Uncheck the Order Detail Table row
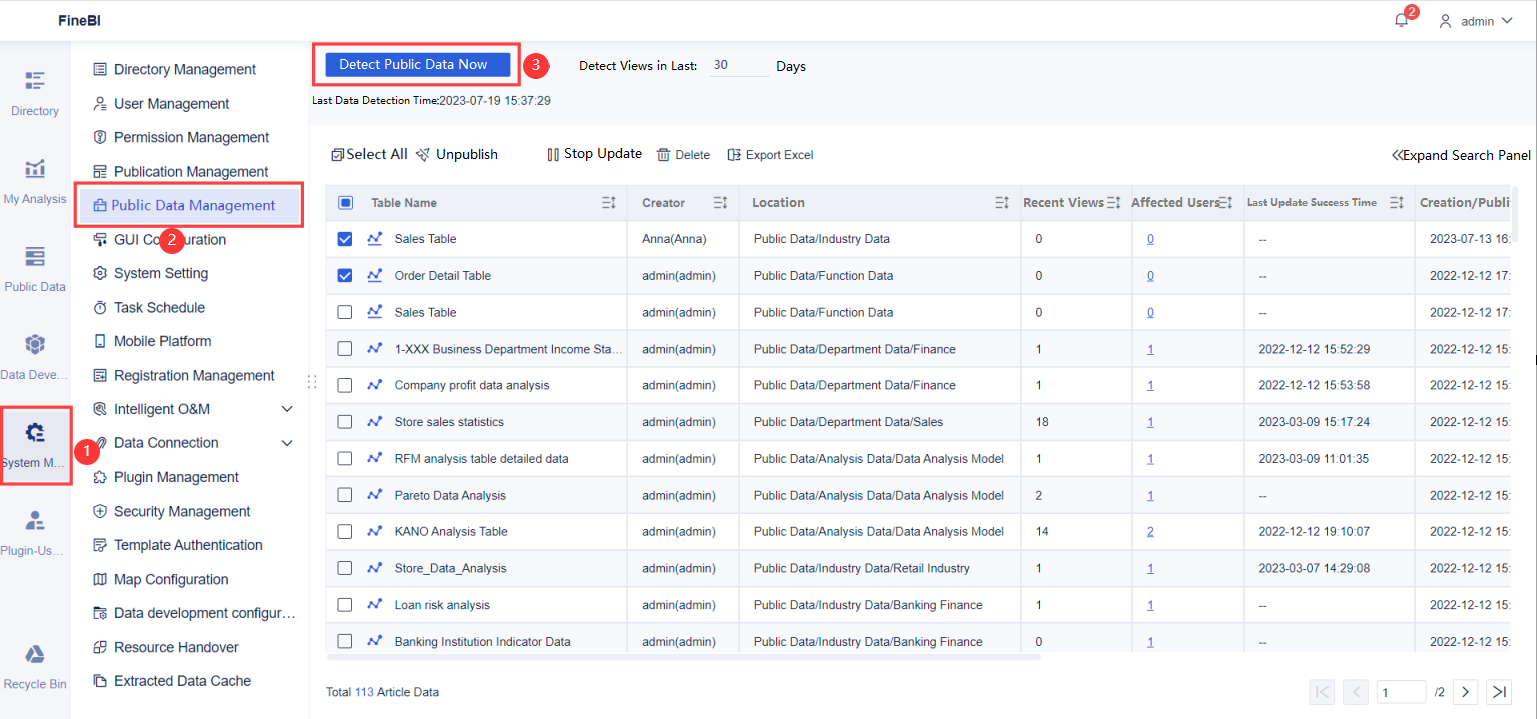 tap(345, 275)
